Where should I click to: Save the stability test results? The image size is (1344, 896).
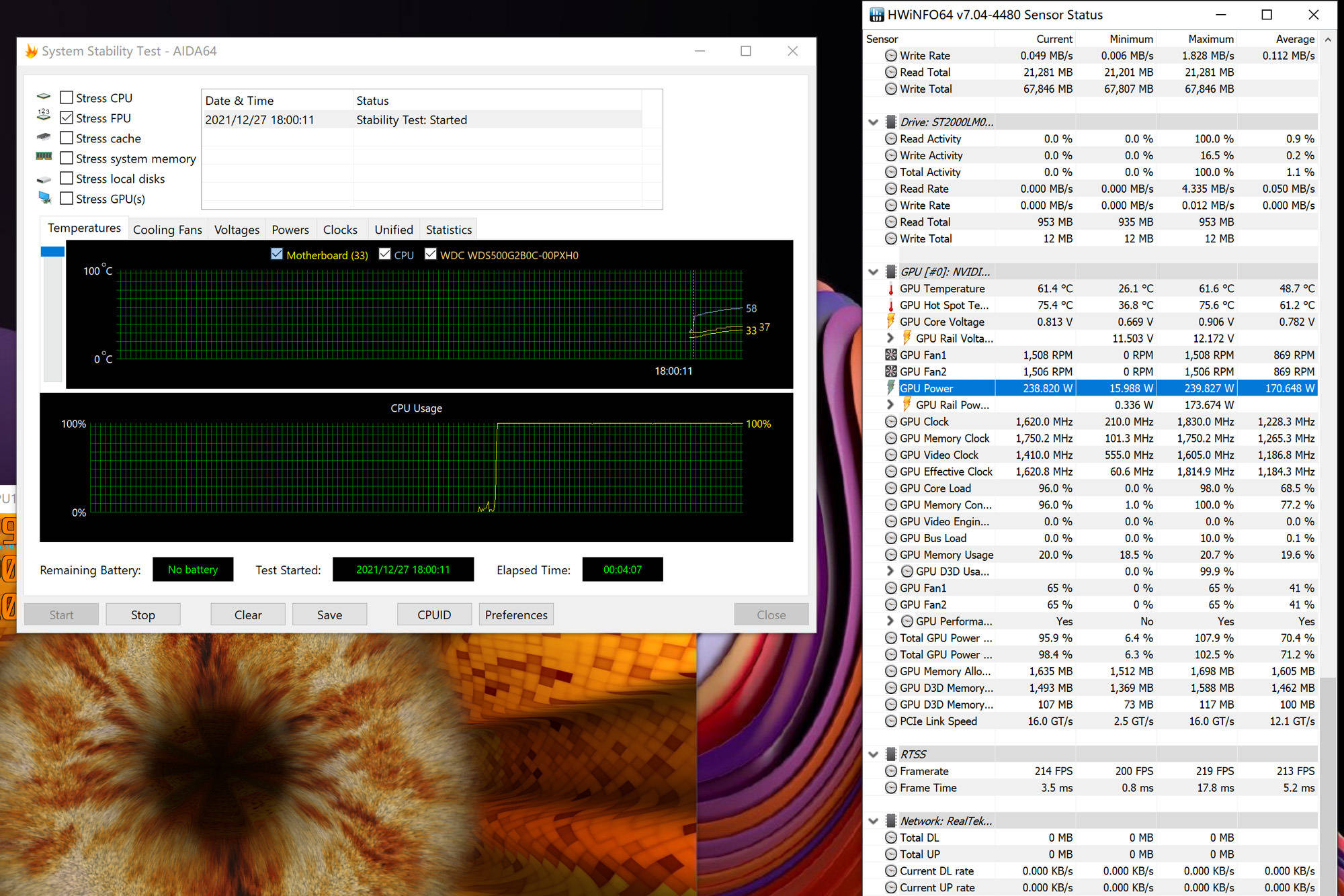[x=329, y=615]
